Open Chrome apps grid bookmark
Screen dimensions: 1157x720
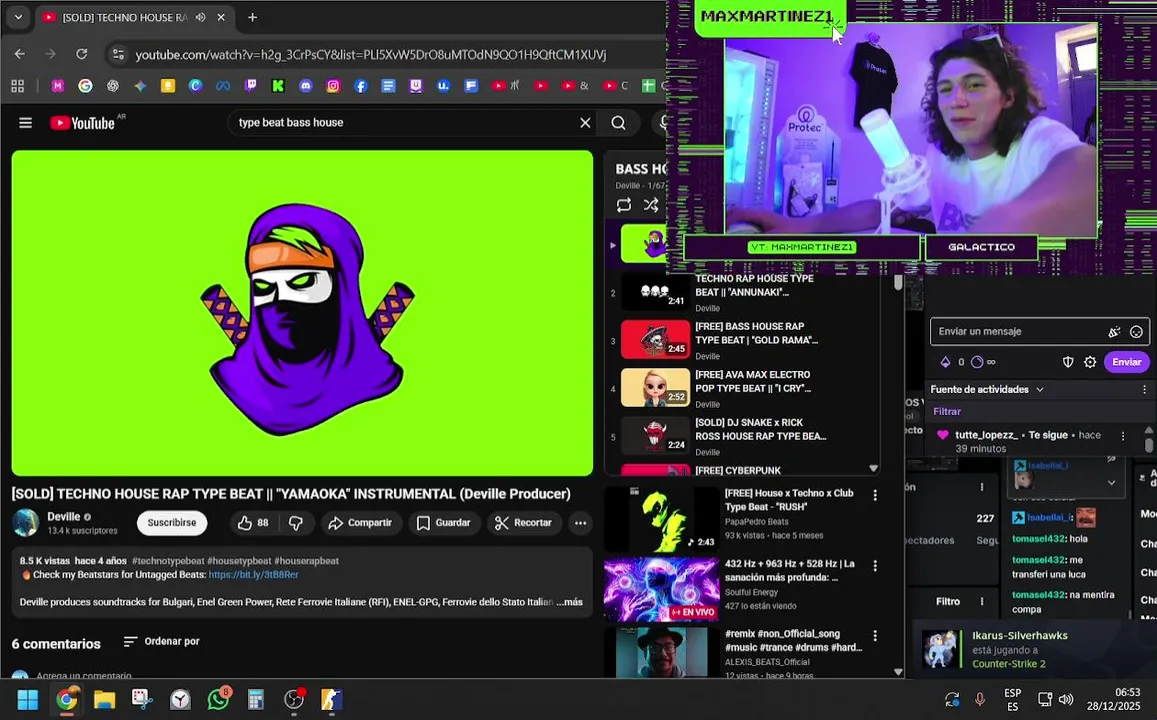(18, 86)
